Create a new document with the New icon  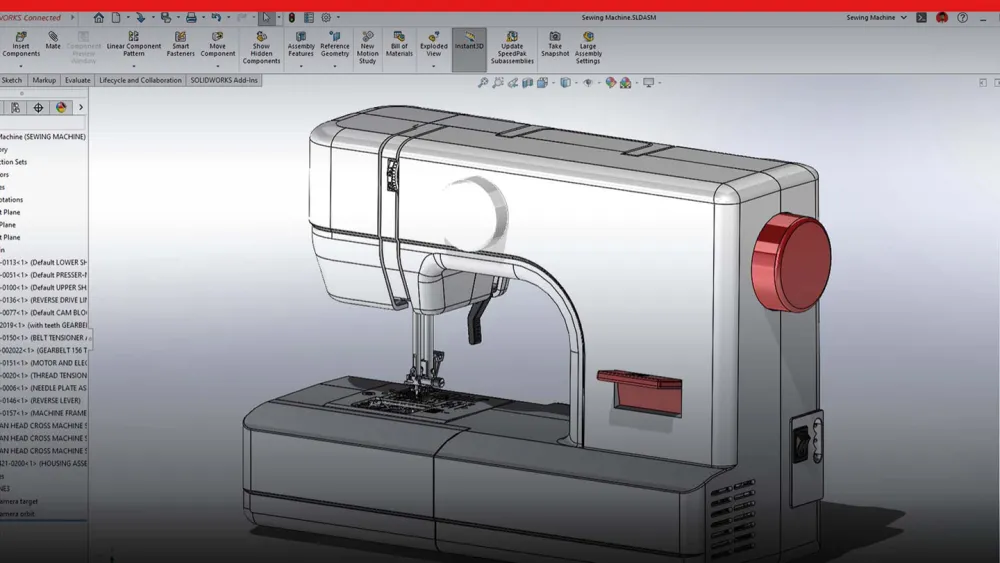(116, 18)
